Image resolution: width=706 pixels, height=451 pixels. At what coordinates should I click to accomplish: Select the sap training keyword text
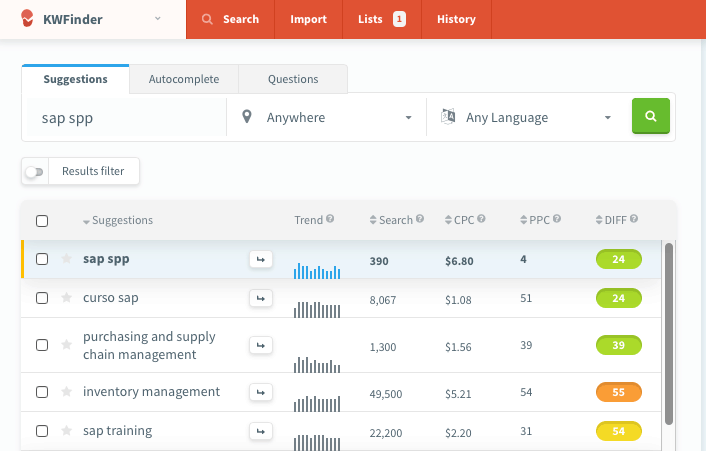pyautogui.click(x=118, y=431)
